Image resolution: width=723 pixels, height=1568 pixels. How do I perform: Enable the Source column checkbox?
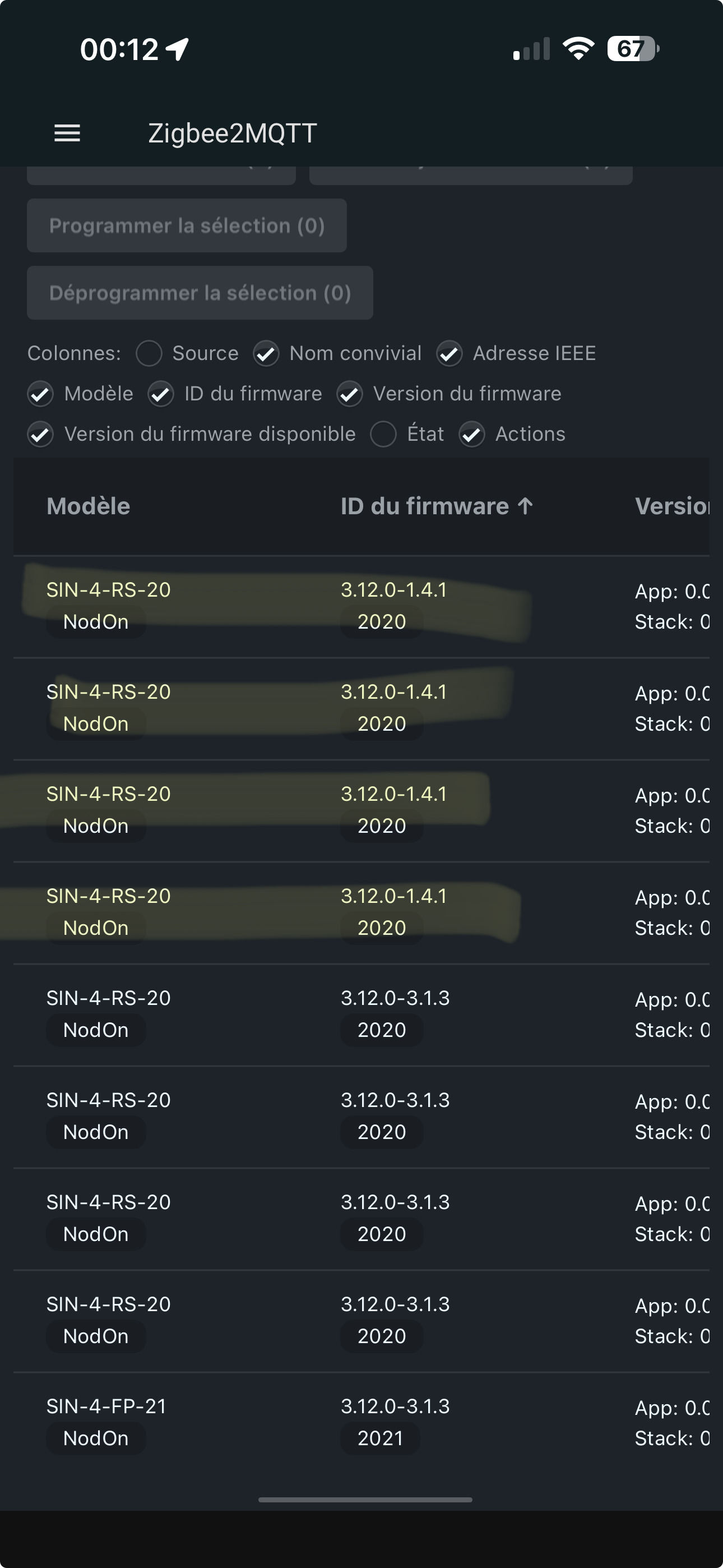[x=149, y=354]
